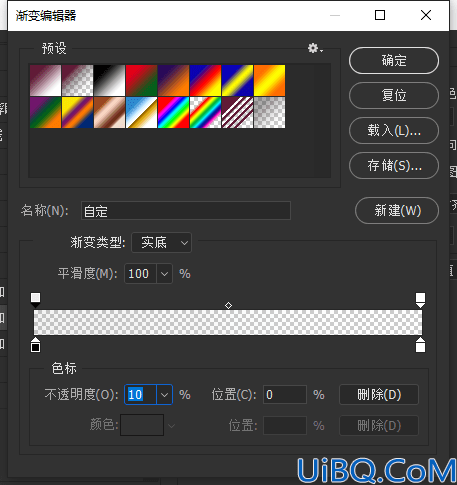Select the foreground-to-background maroon-white gradient preset
The image size is (457, 485).
point(45,80)
